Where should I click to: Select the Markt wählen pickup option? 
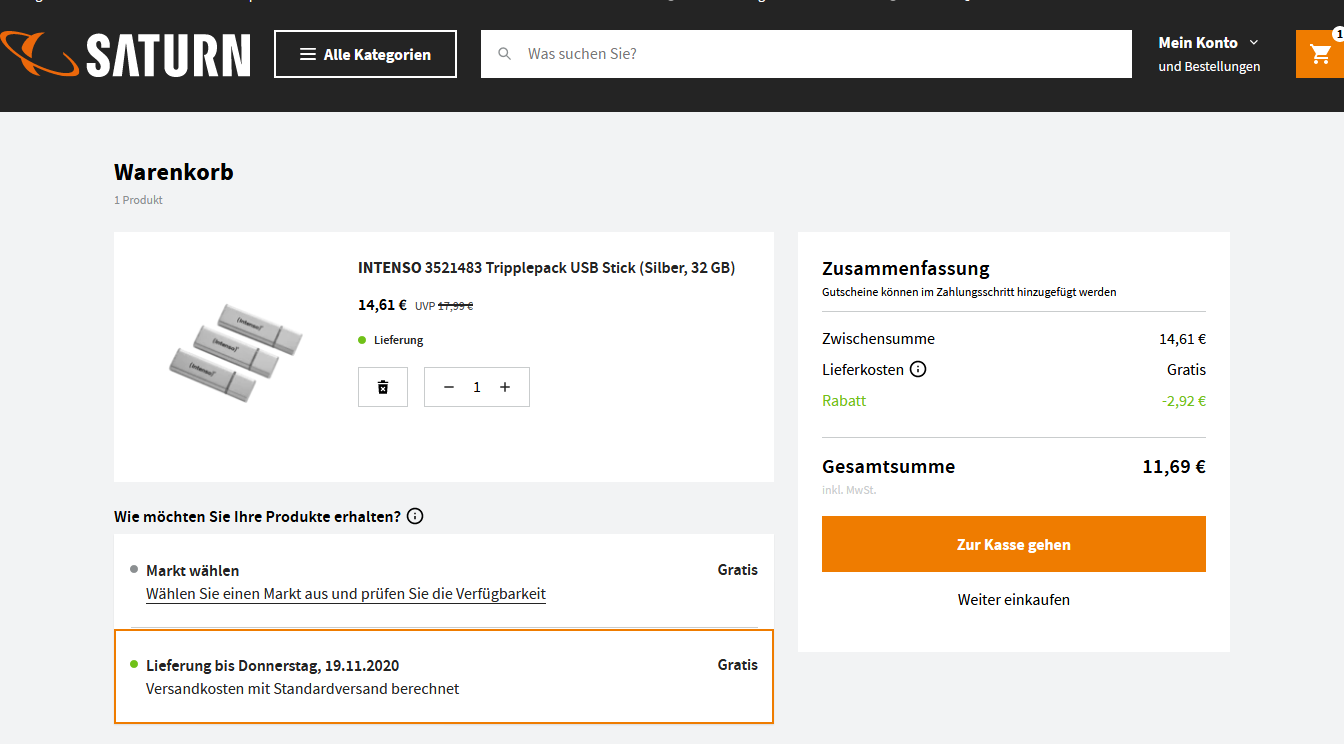click(193, 570)
